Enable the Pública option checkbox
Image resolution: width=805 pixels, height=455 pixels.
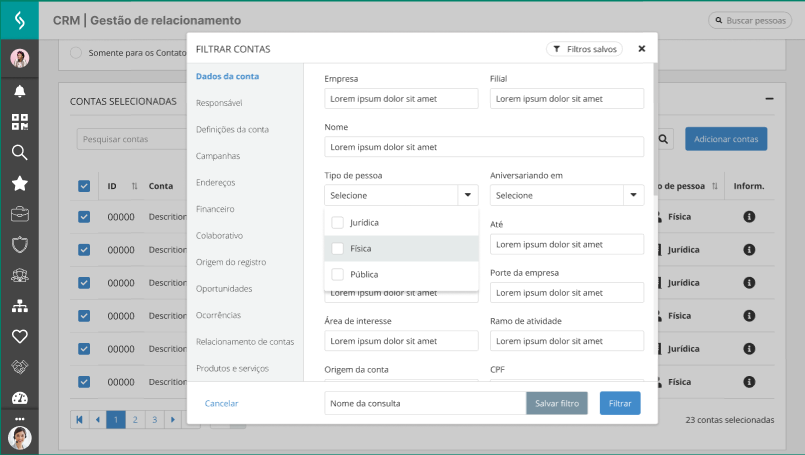[338, 274]
